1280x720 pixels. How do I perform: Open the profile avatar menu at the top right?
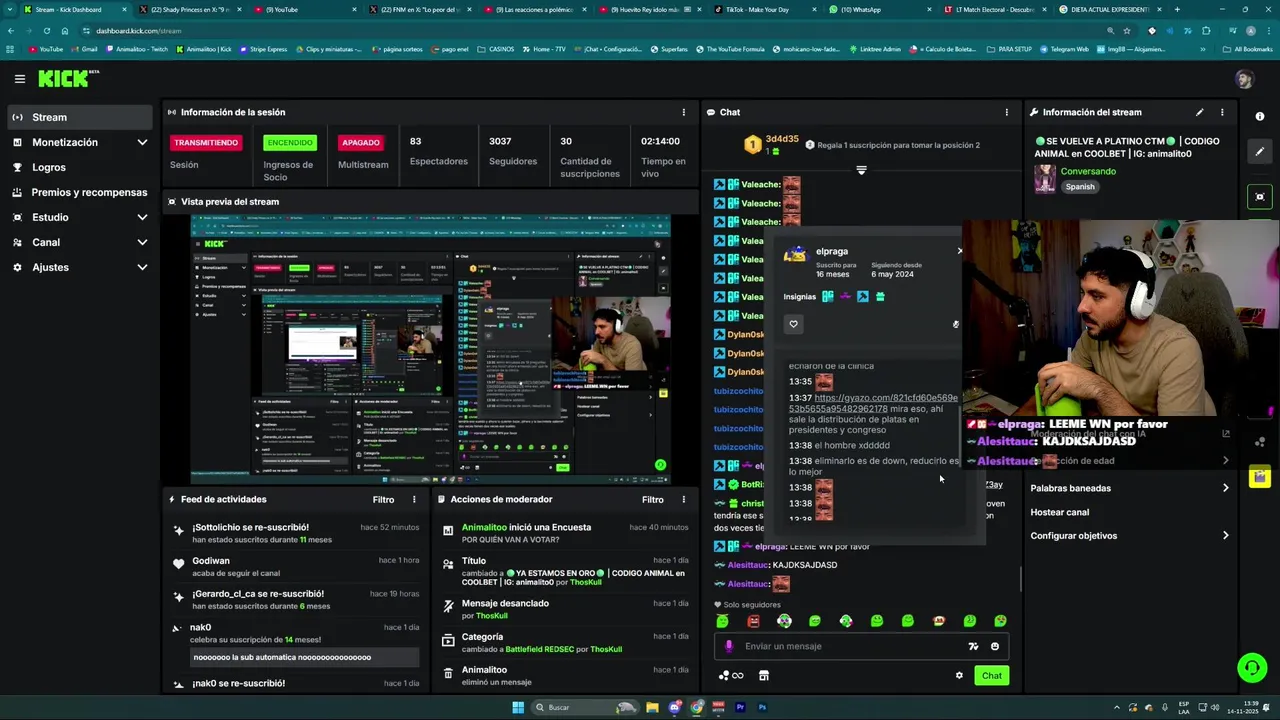click(x=1244, y=79)
